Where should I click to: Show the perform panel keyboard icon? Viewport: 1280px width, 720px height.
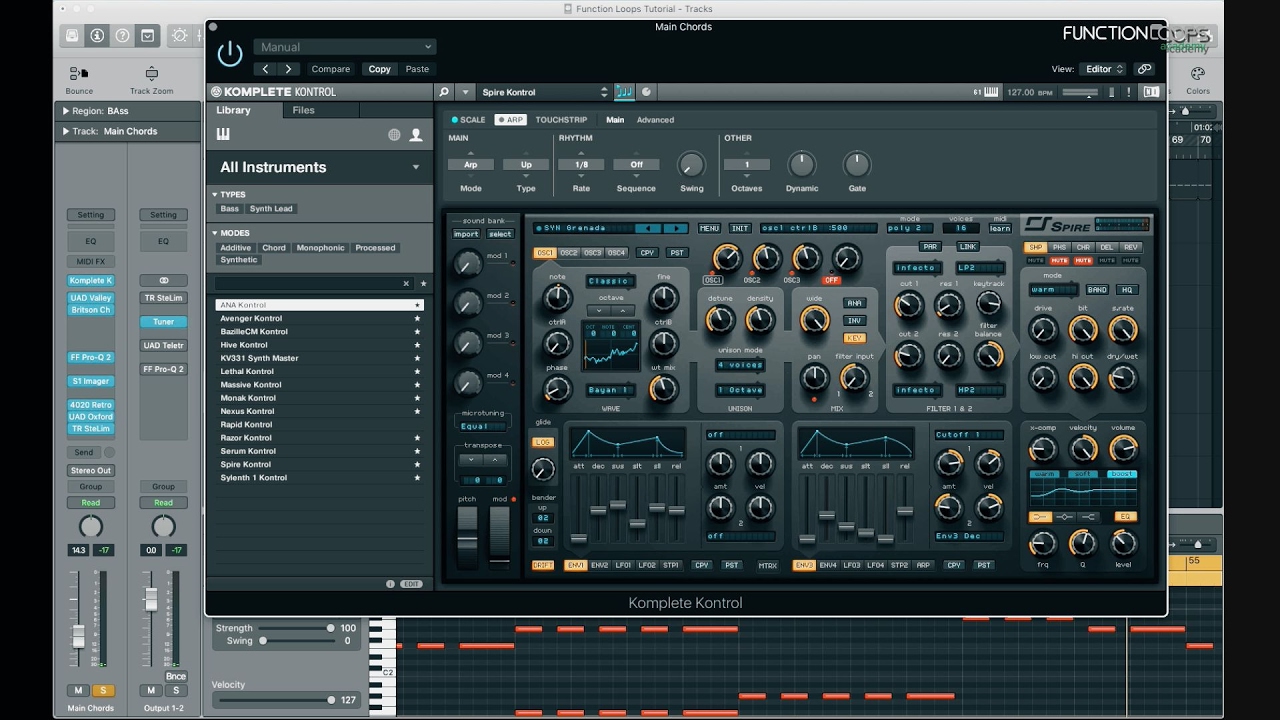click(x=624, y=92)
